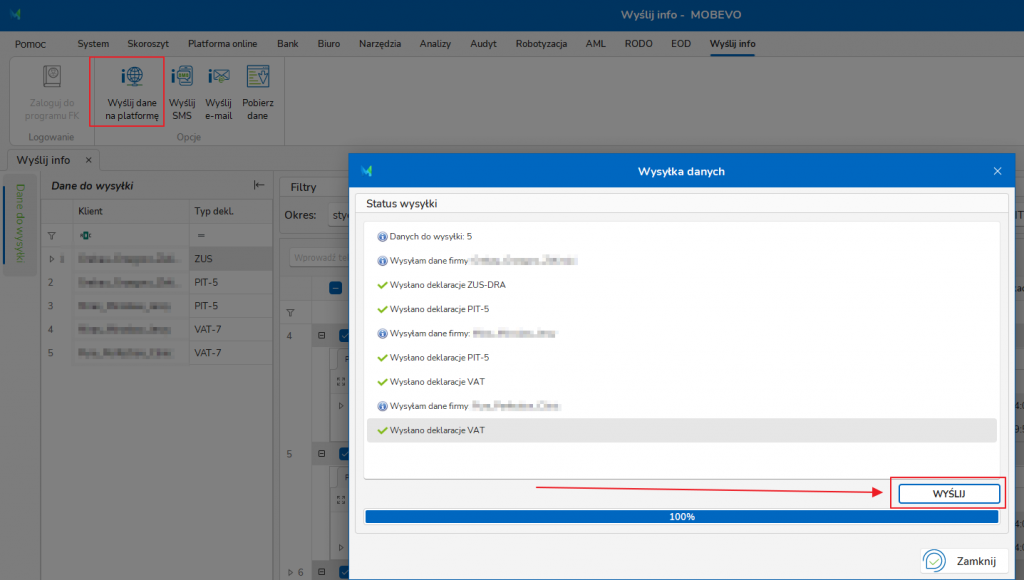The height and width of the screenshot is (580, 1024).
Task: Expand the detail arrow under grid row 5
Action: tap(341, 547)
